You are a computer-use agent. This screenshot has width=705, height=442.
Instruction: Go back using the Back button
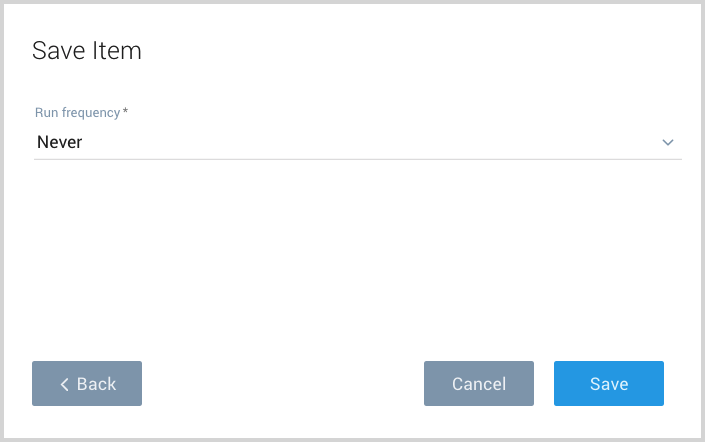tap(87, 384)
